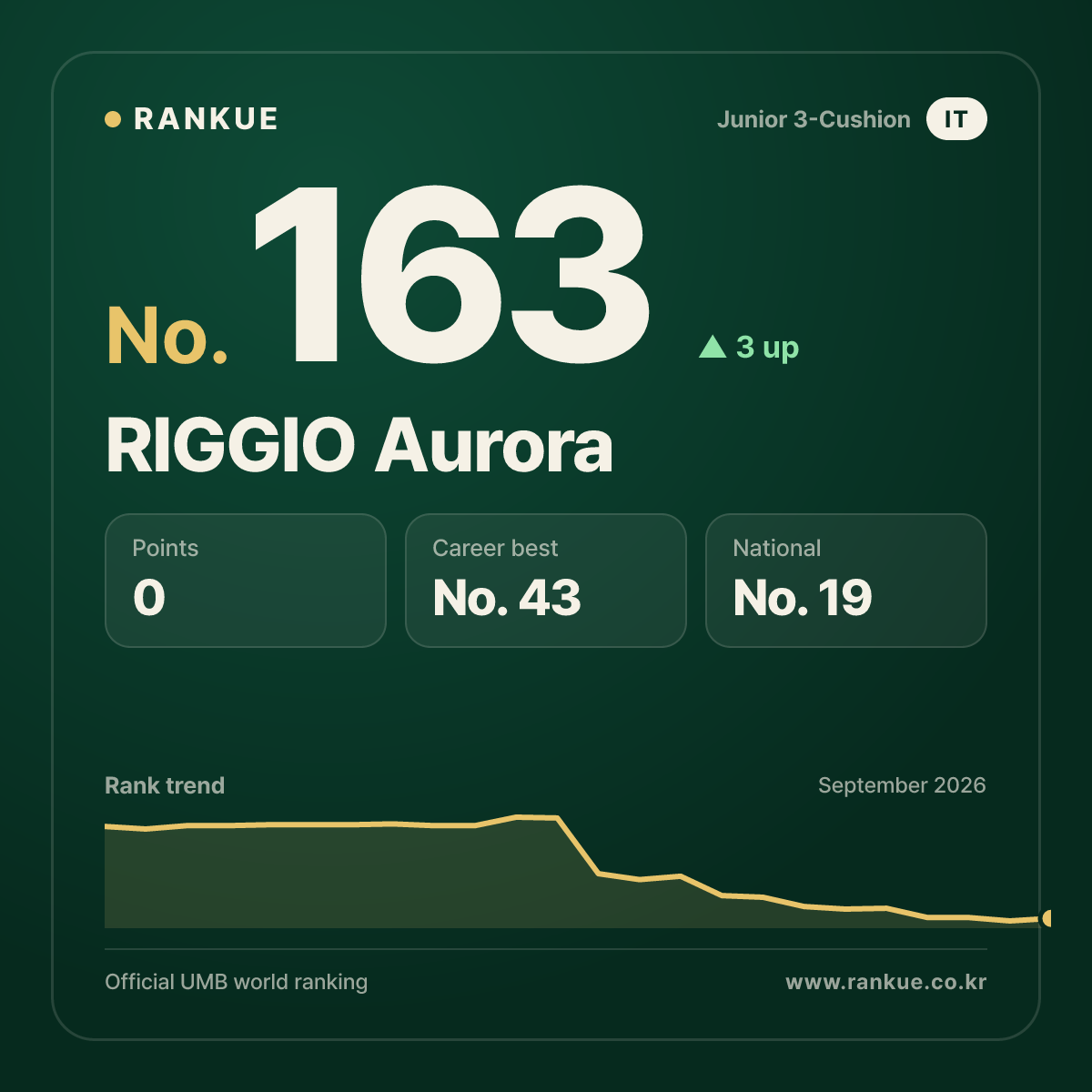Click the September 2026 date label
This screenshot has height=1092, width=1092.
click(x=902, y=785)
